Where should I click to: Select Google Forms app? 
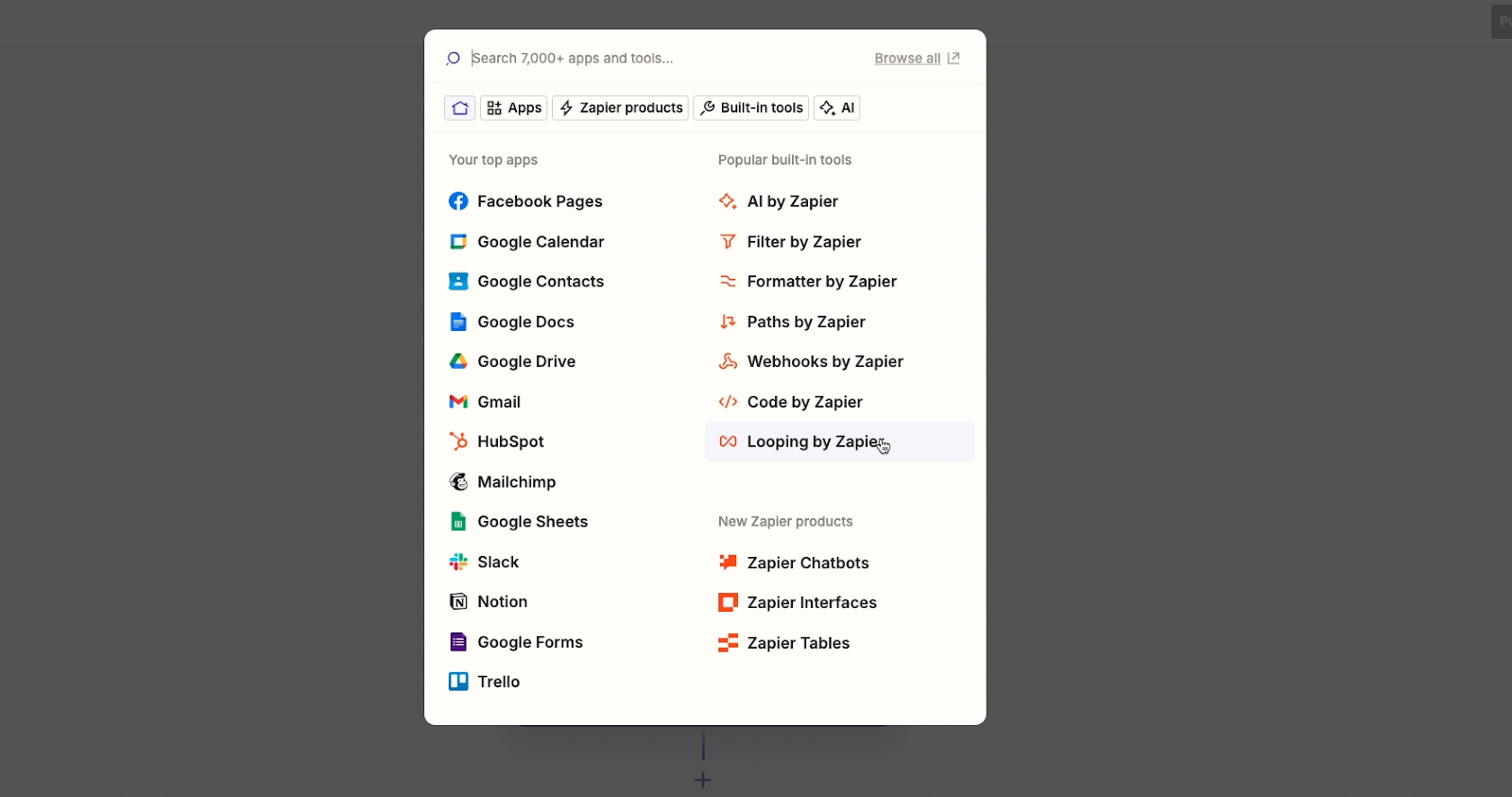coord(530,643)
